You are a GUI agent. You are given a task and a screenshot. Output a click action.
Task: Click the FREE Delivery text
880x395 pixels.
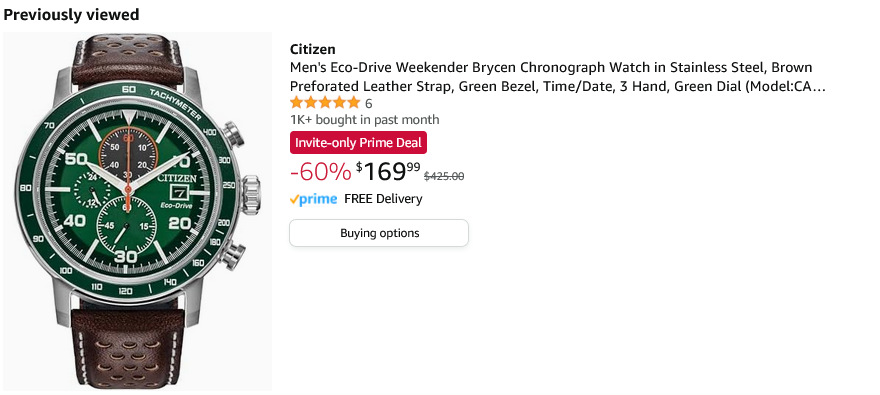(383, 199)
